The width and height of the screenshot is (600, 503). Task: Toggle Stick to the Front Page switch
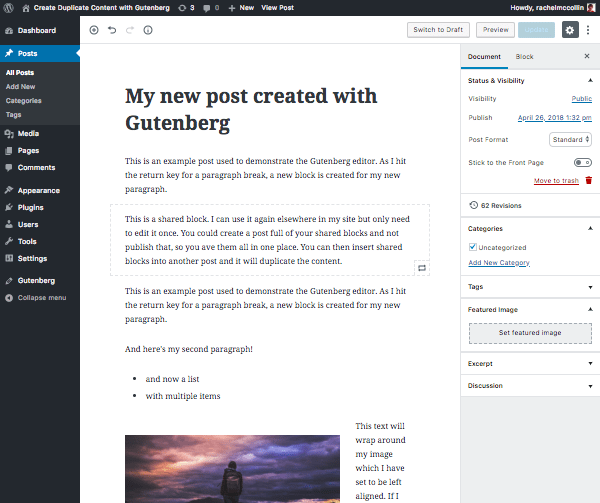pyautogui.click(x=582, y=162)
